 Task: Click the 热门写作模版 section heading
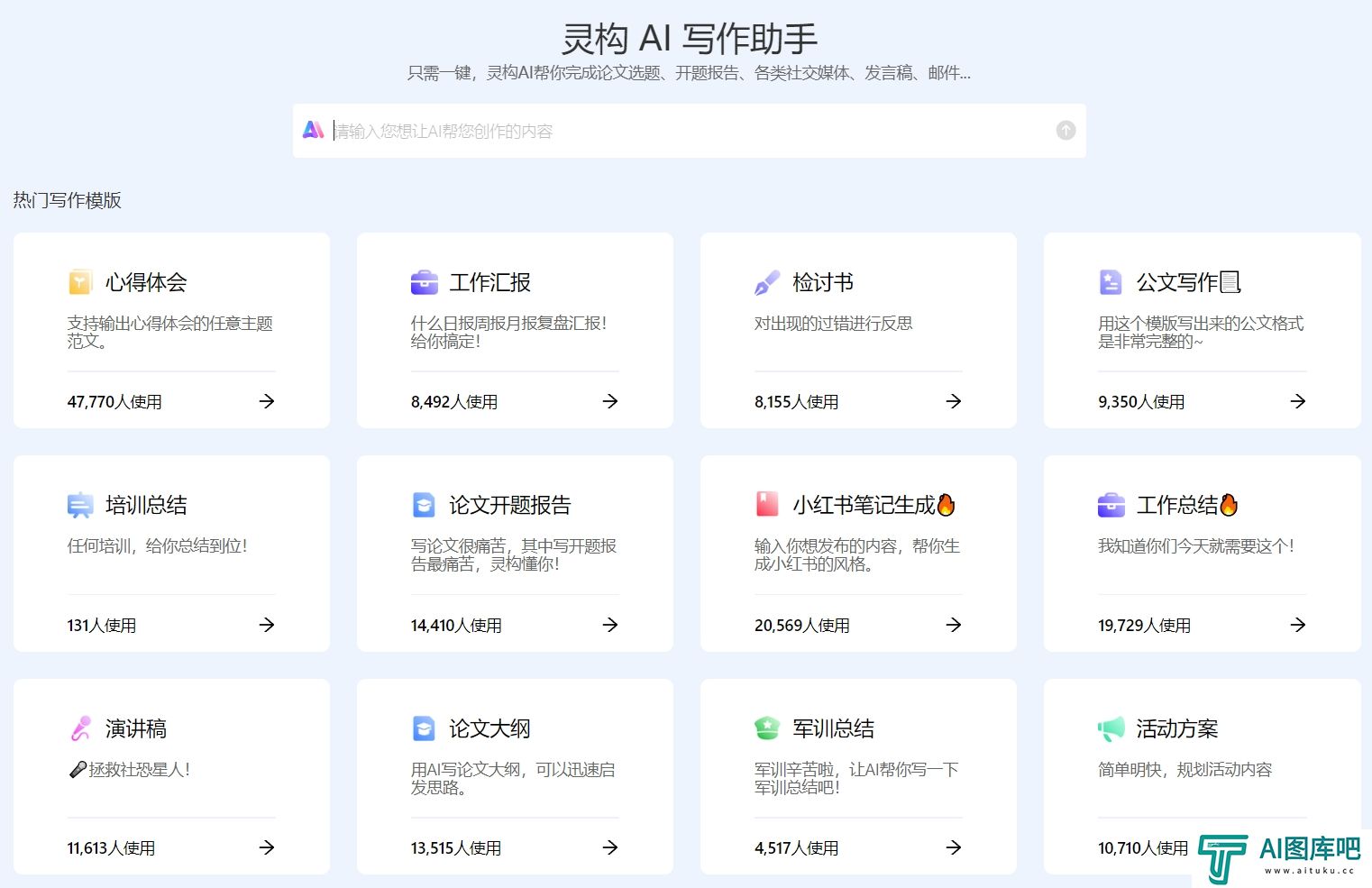tap(68, 200)
